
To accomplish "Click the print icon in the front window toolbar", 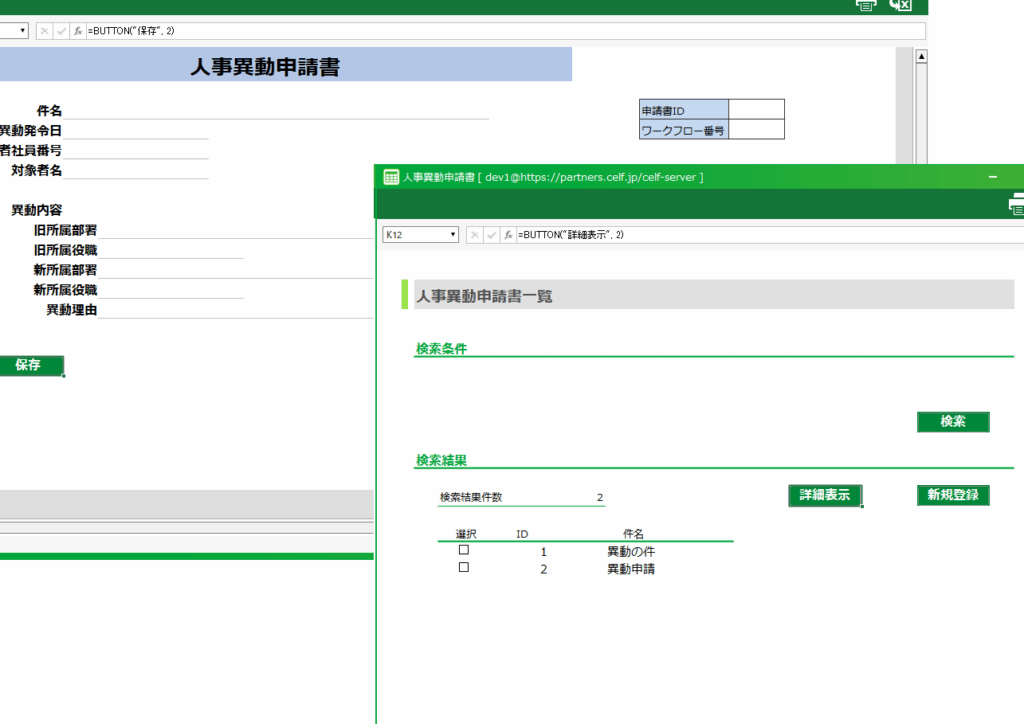I will (x=1017, y=204).
